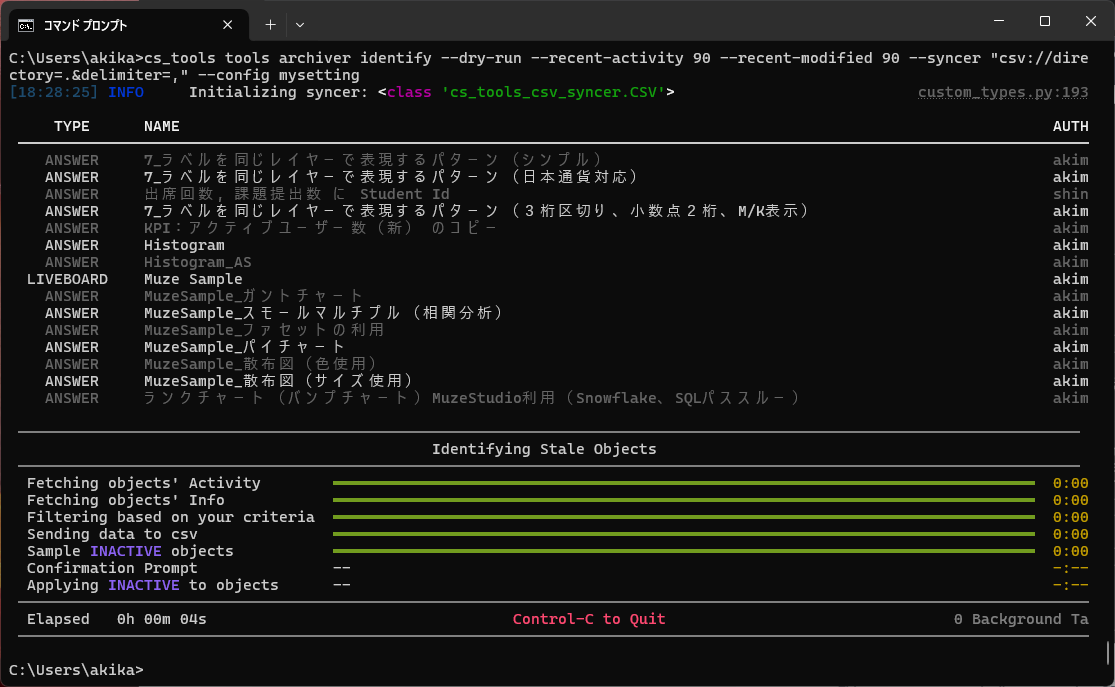Maximize the terminal window
The image size is (1115, 687).
coord(1044,21)
